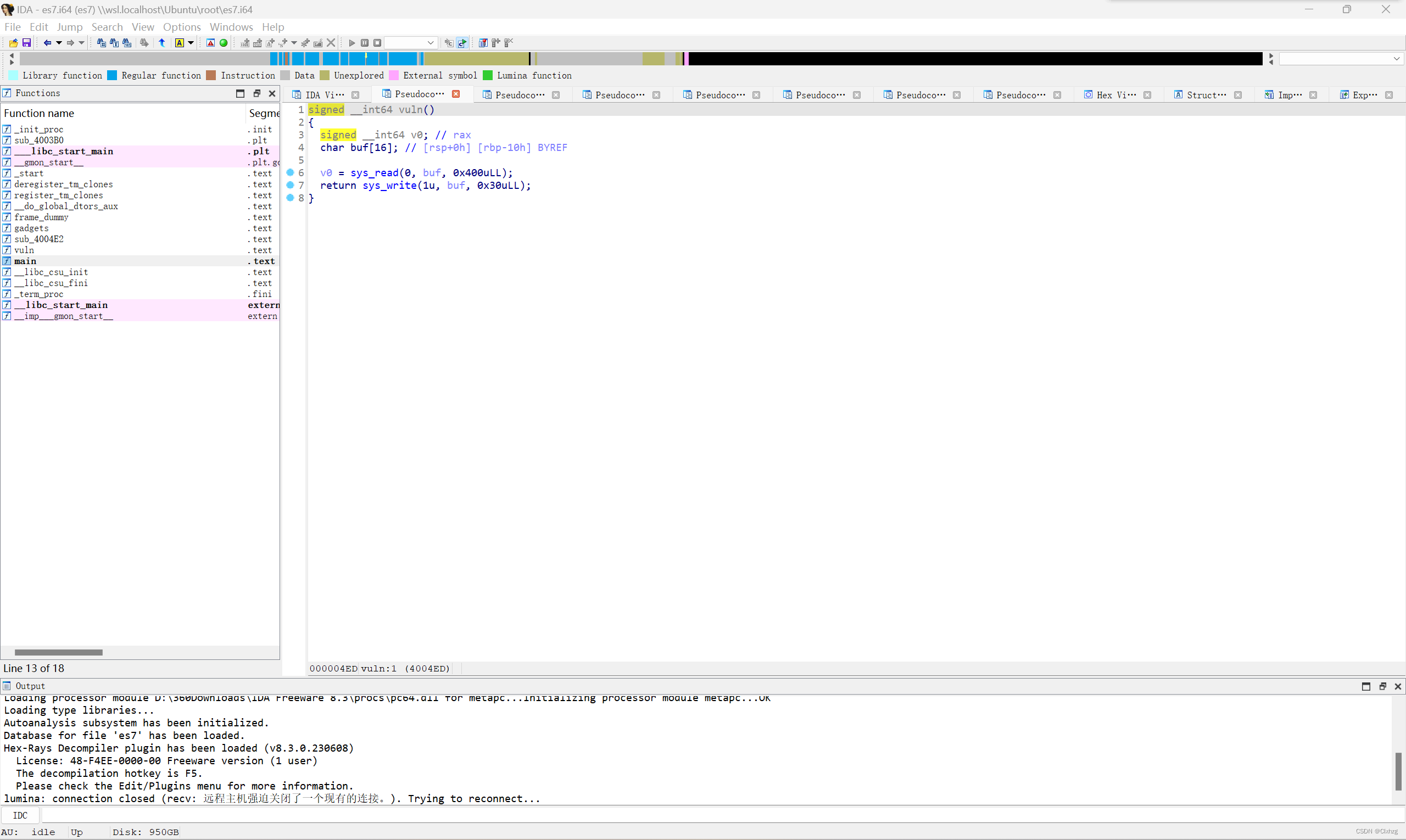Close the Functions panel
The height and width of the screenshot is (840, 1406).
pyautogui.click(x=272, y=93)
